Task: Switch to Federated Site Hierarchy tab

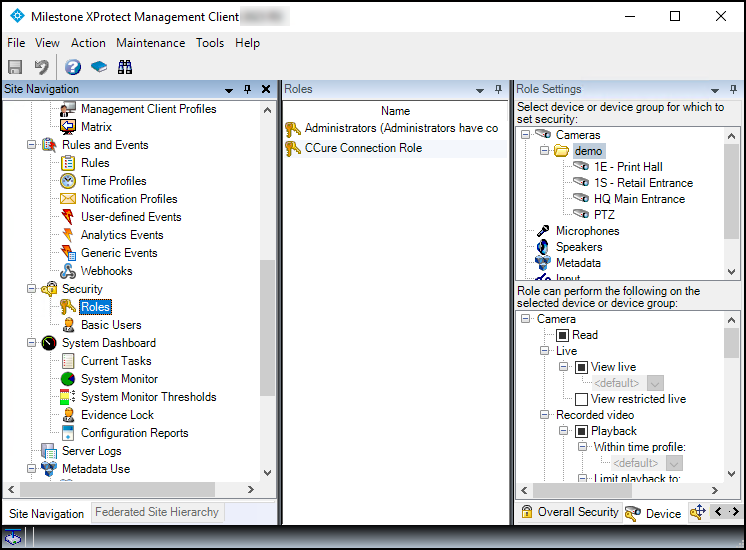Action: click(157, 512)
